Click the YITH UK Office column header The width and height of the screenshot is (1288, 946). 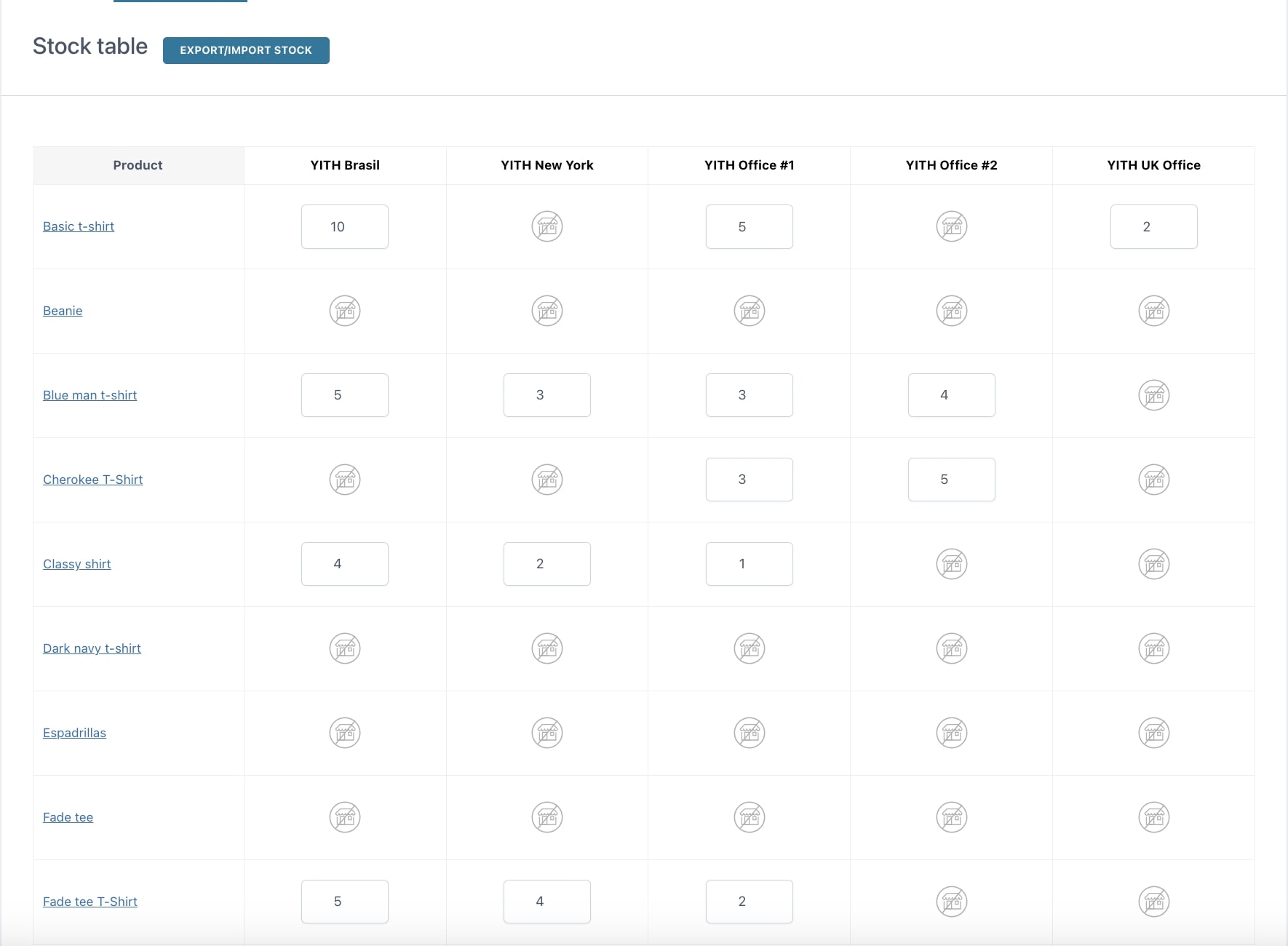click(1154, 165)
